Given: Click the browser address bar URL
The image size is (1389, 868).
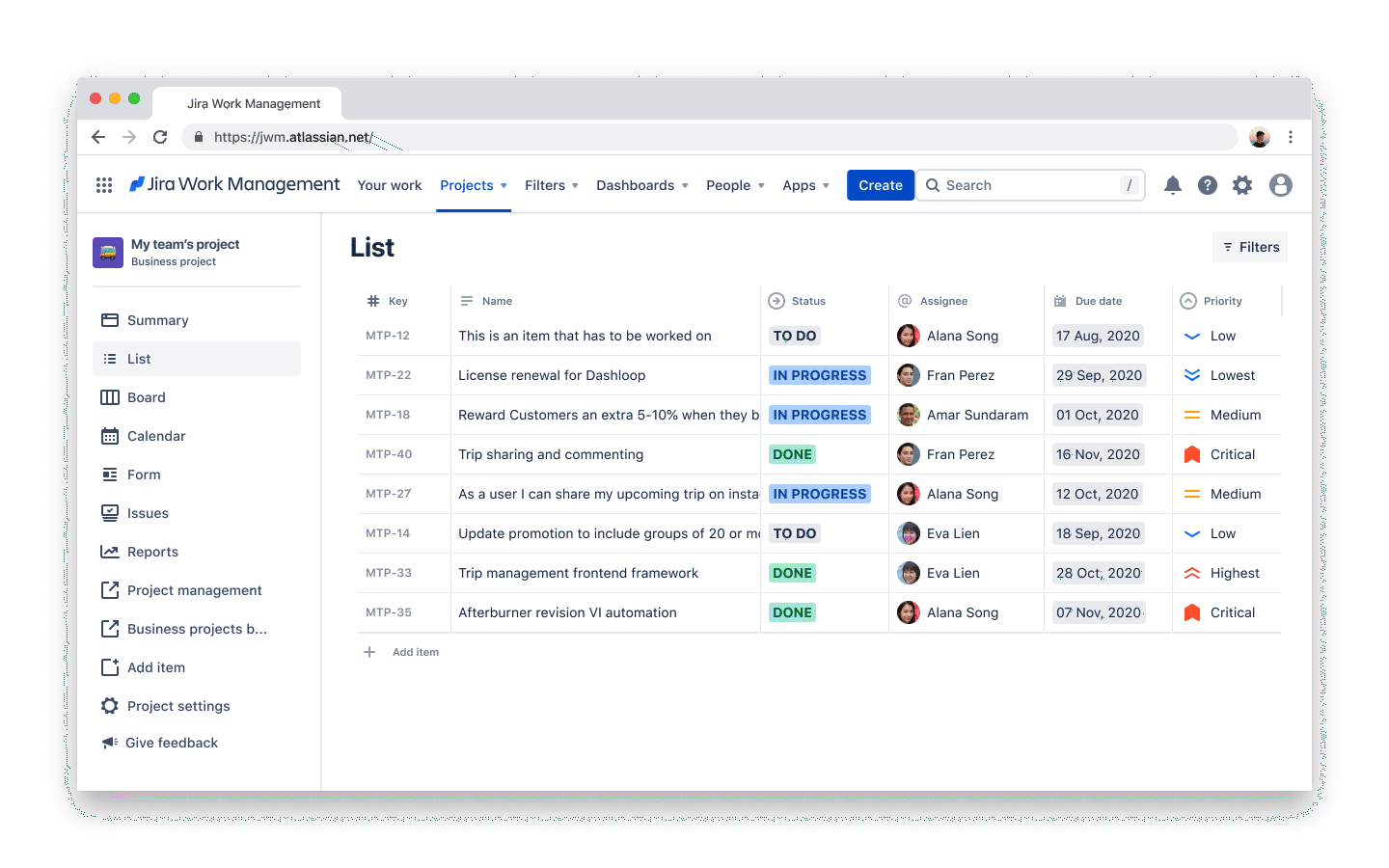Looking at the screenshot, I should point(293,137).
